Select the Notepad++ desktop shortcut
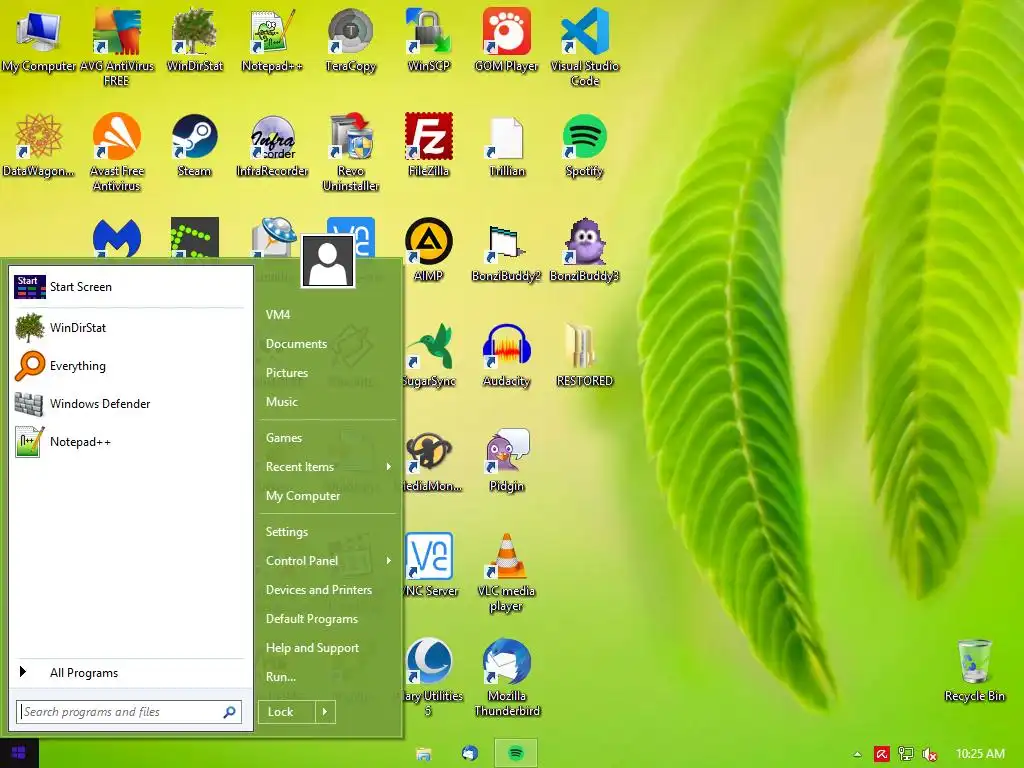The height and width of the screenshot is (768, 1024). tap(272, 40)
